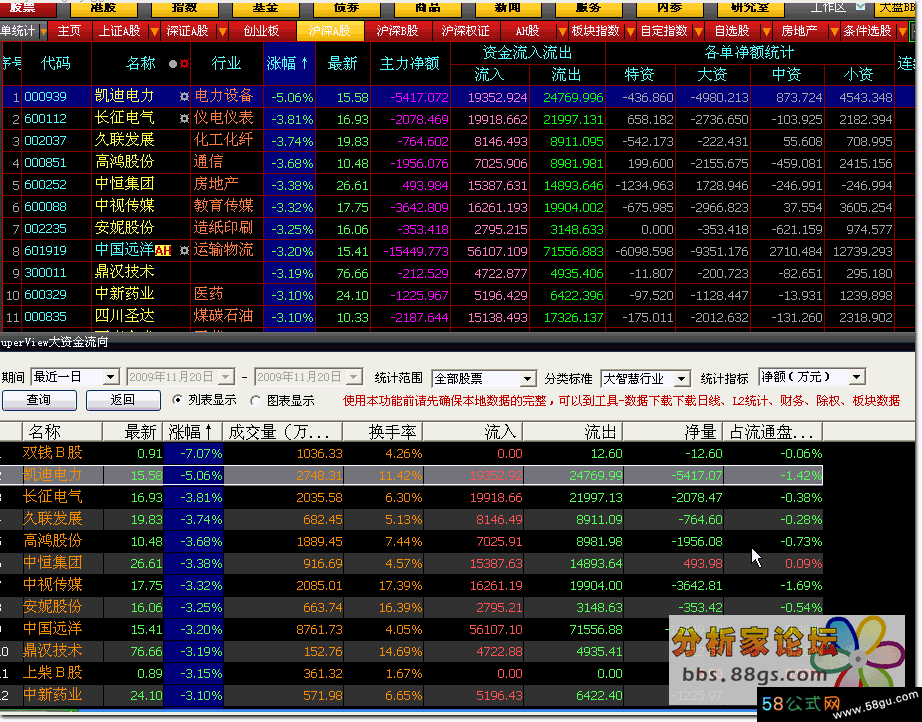Select stock code 600112

pyautogui.click(x=45, y=119)
